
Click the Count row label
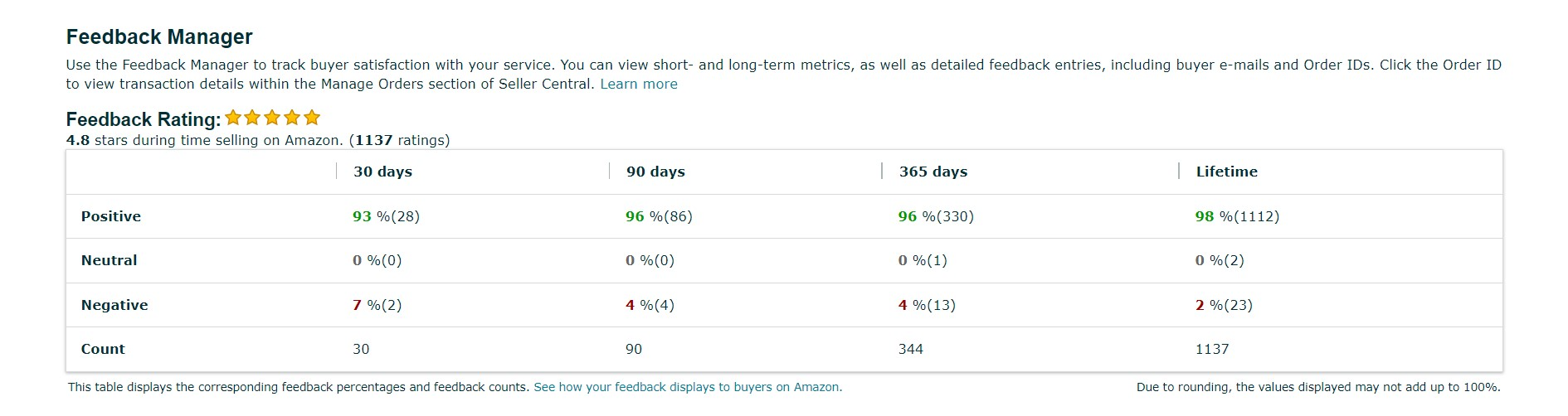(103, 349)
